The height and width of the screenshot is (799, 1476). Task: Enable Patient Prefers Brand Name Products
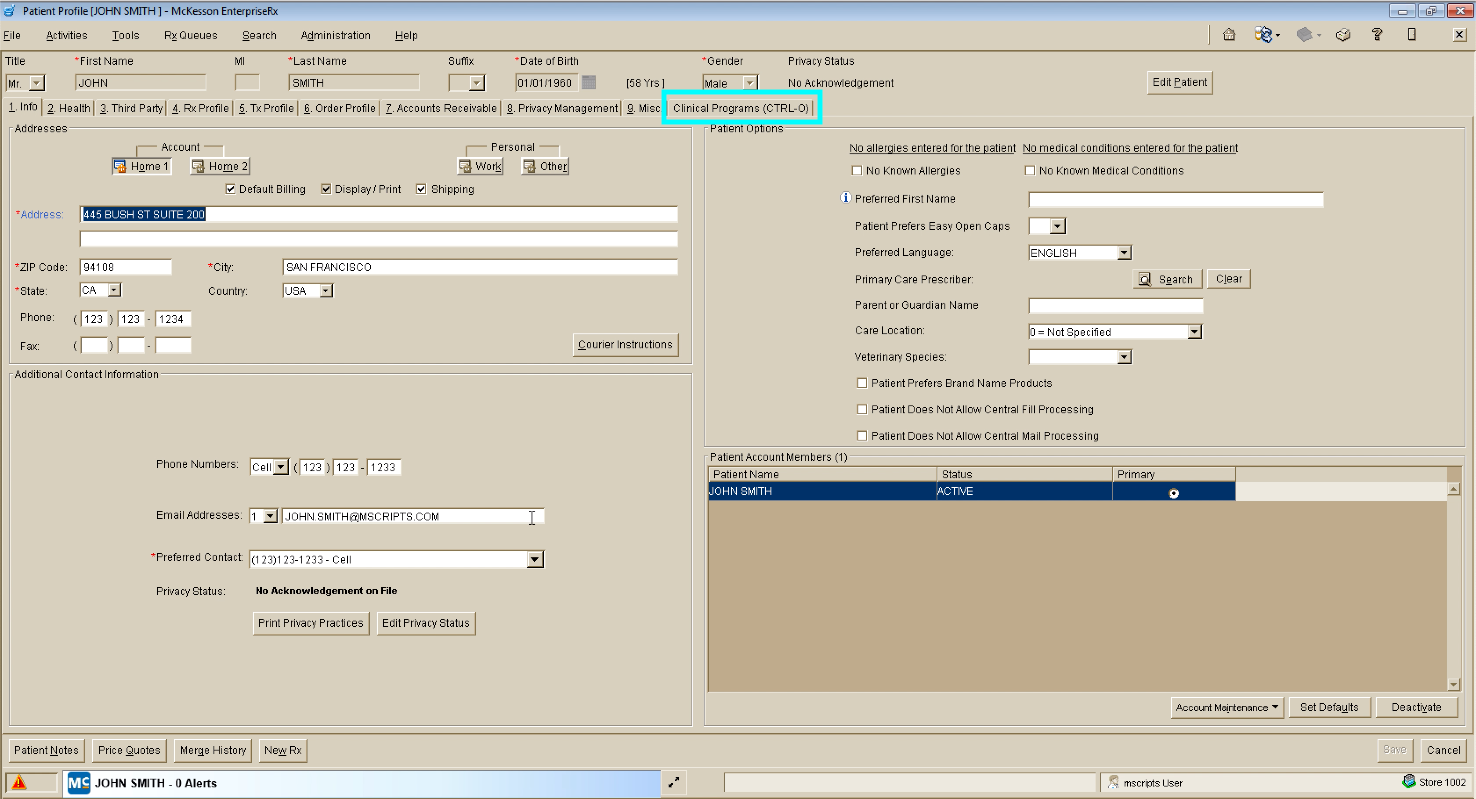pyautogui.click(x=862, y=383)
